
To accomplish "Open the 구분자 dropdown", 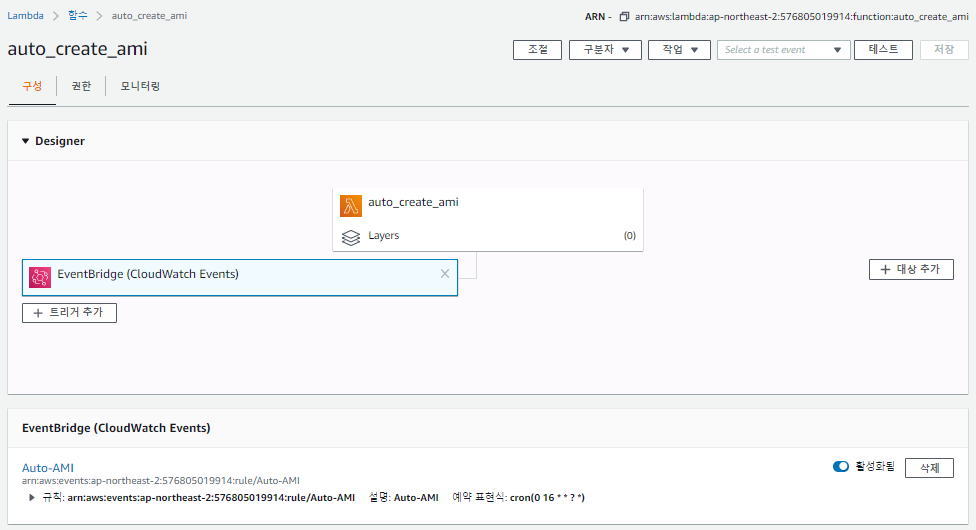I will point(605,50).
